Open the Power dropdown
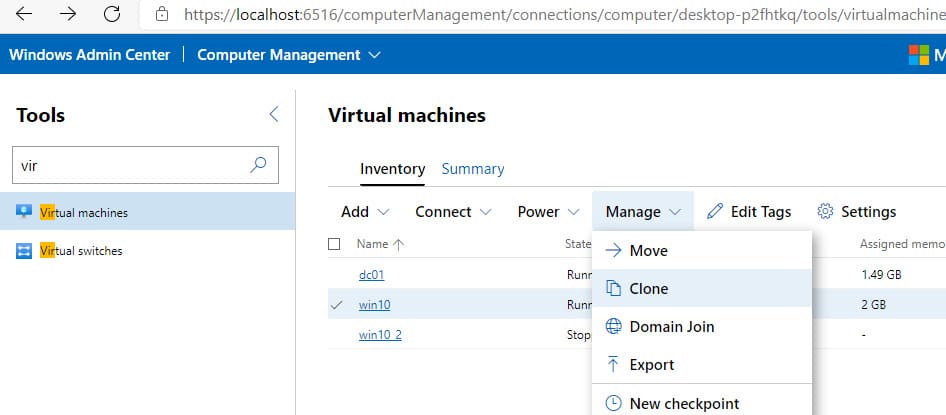 pyautogui.click(x=548, y=212)
